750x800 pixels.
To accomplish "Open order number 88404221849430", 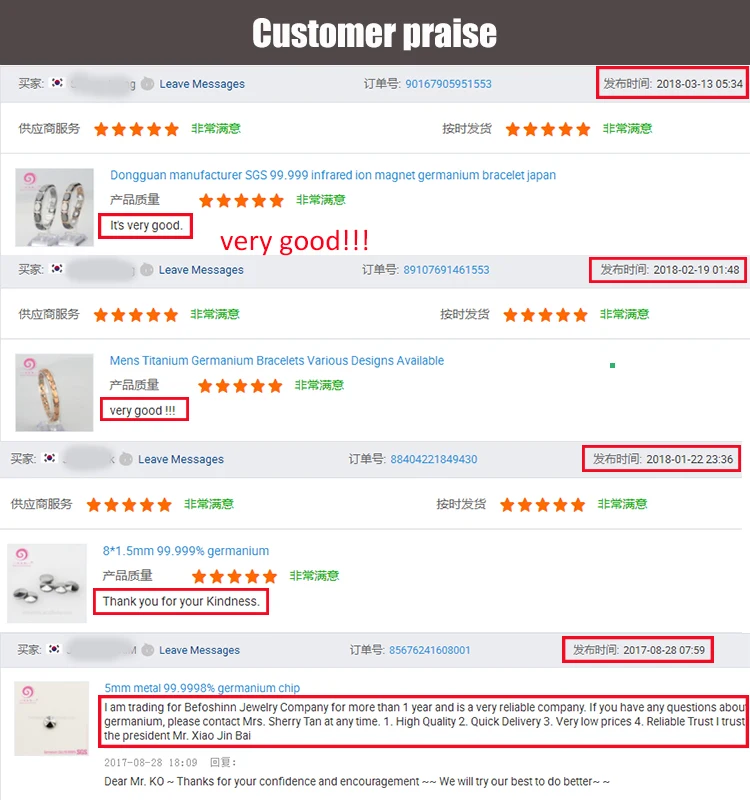I will click(x=434, y=459).
